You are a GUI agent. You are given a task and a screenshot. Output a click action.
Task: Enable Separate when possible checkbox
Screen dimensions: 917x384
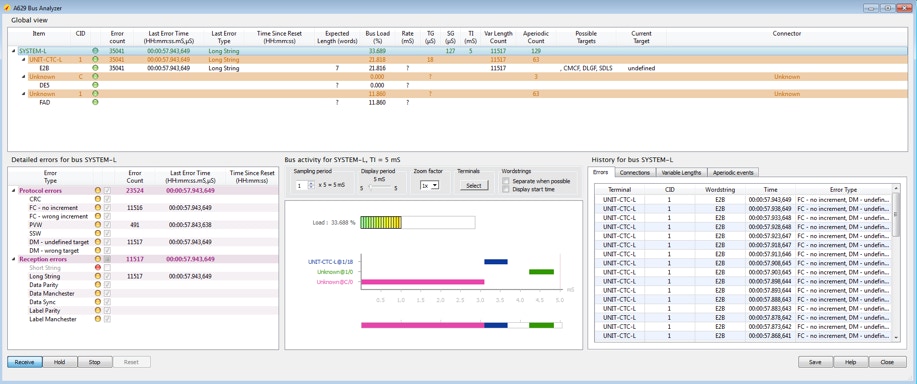click(505, 181)
